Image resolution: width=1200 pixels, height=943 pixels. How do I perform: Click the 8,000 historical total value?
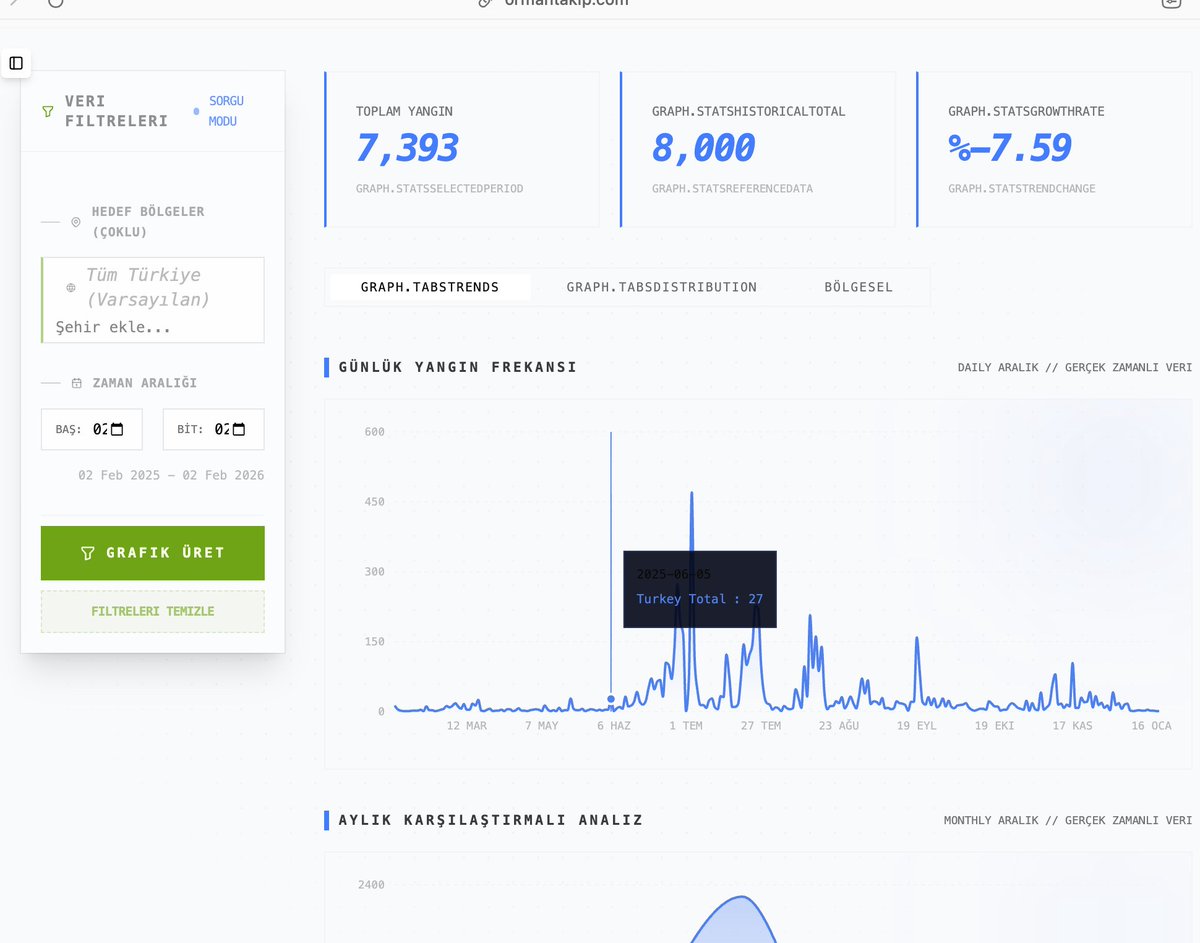tap(703, 148)
